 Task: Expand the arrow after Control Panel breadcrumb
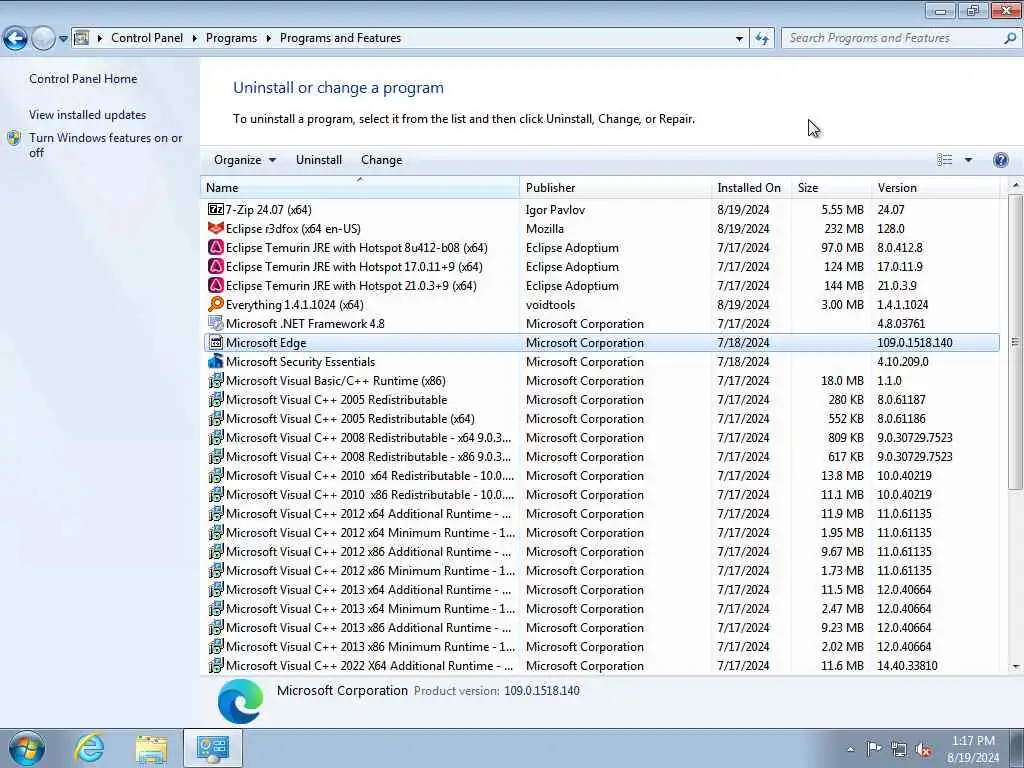point(195,39)
